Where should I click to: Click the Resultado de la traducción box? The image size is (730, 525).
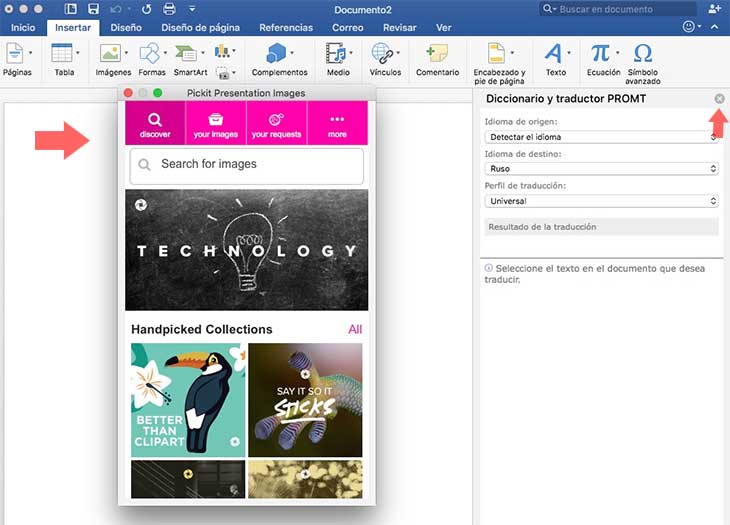click(x=602, y=227)
